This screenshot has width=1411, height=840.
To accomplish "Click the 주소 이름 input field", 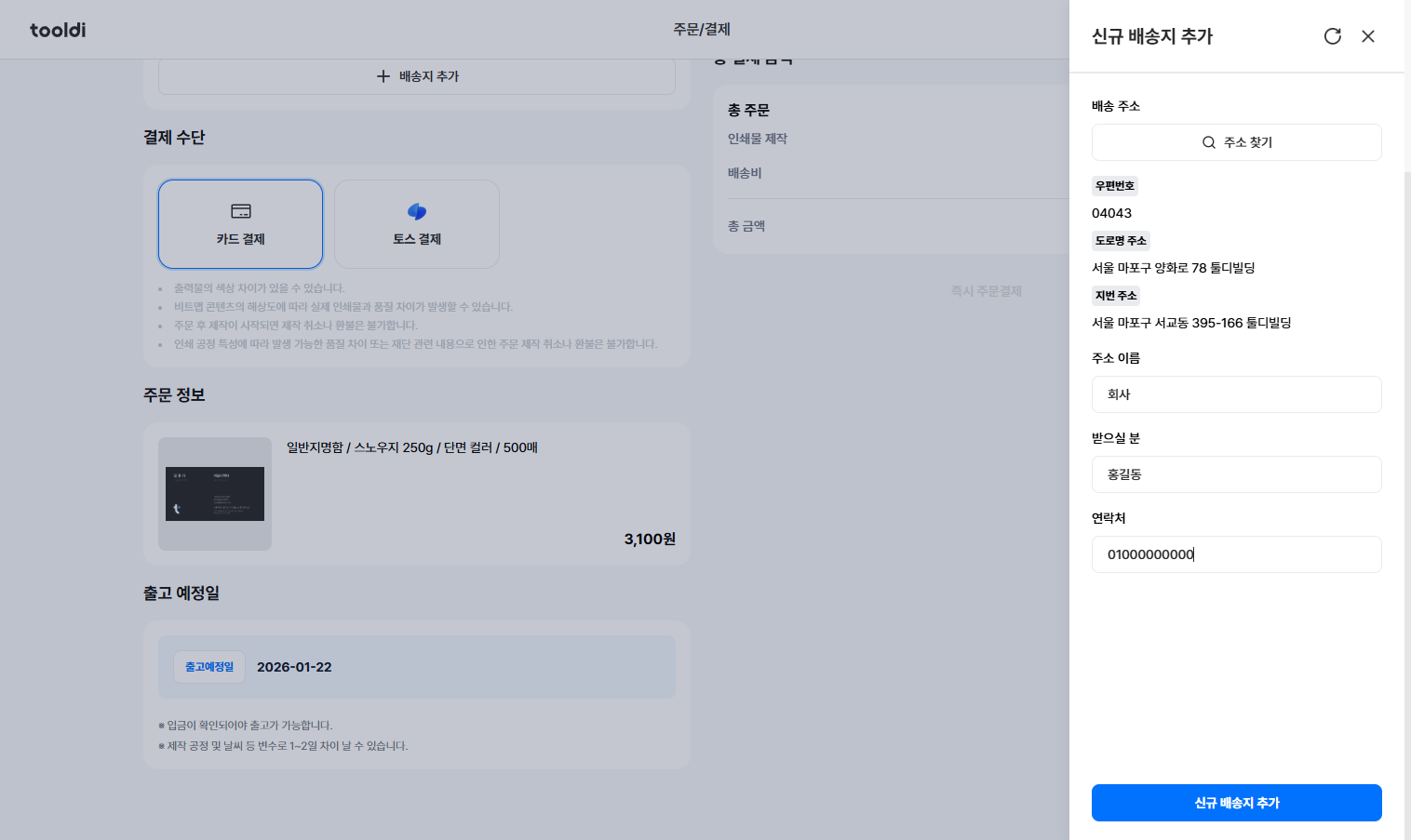I will (x=1236, y=394).
